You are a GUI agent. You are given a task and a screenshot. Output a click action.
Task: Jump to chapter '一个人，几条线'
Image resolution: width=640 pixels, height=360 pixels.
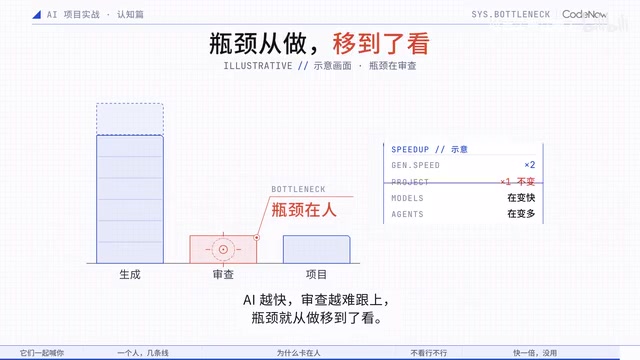(x=143, y=353)
